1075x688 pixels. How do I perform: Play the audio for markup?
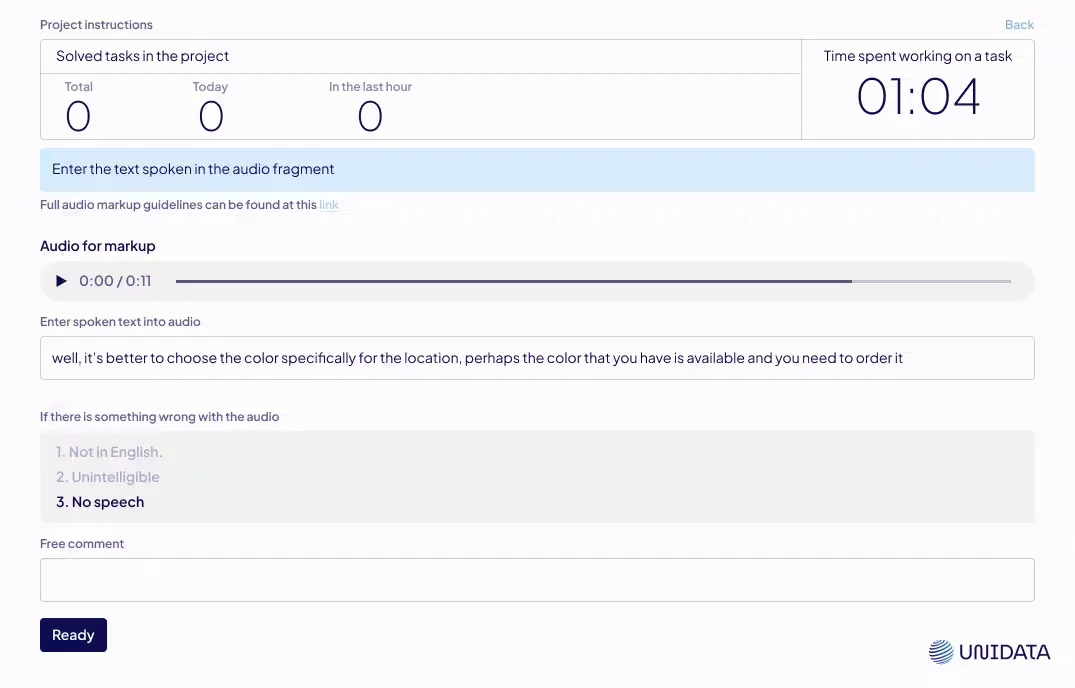(x=61, y=281)
